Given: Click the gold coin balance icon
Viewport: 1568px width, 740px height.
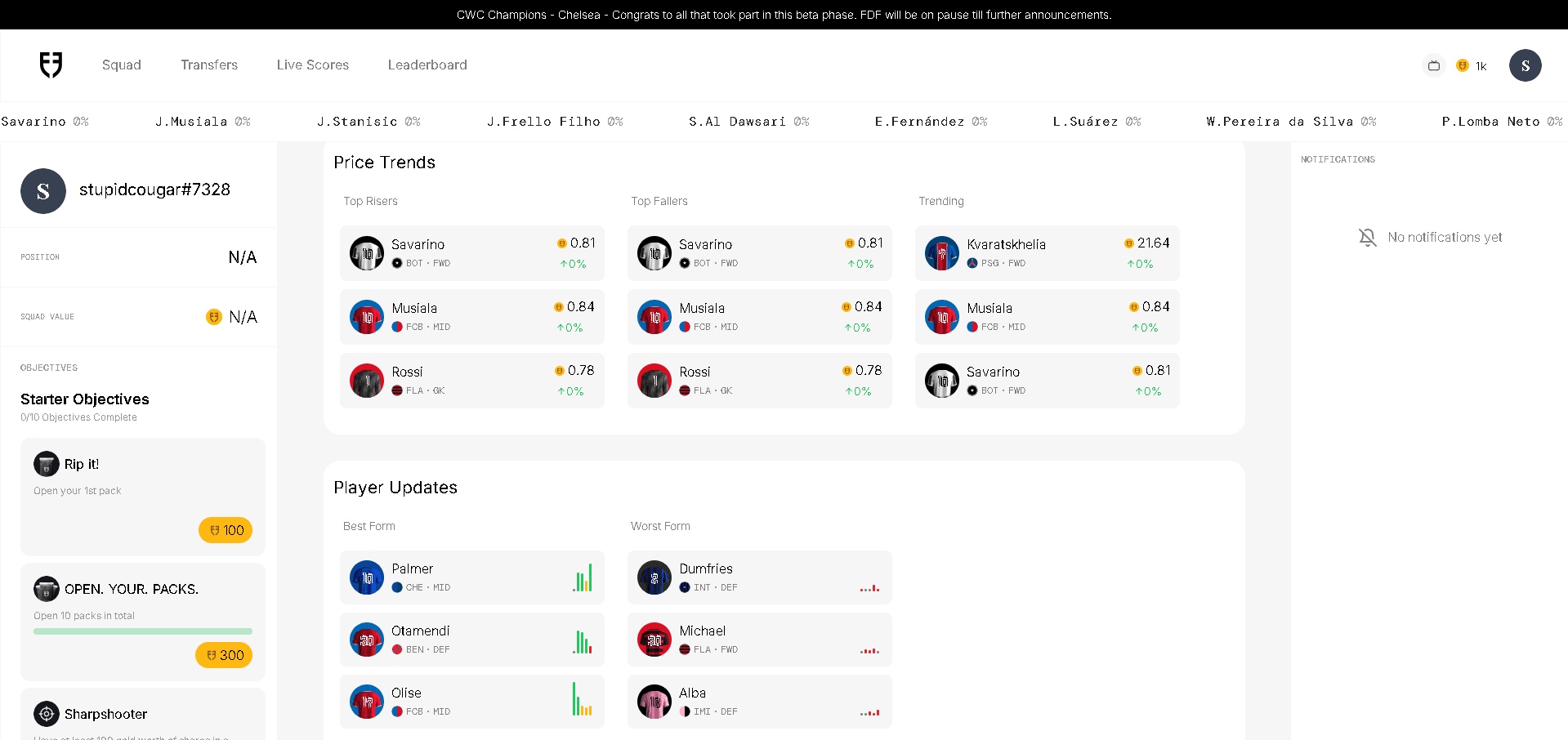Looking at the screenshot, I should [1462, 65].
